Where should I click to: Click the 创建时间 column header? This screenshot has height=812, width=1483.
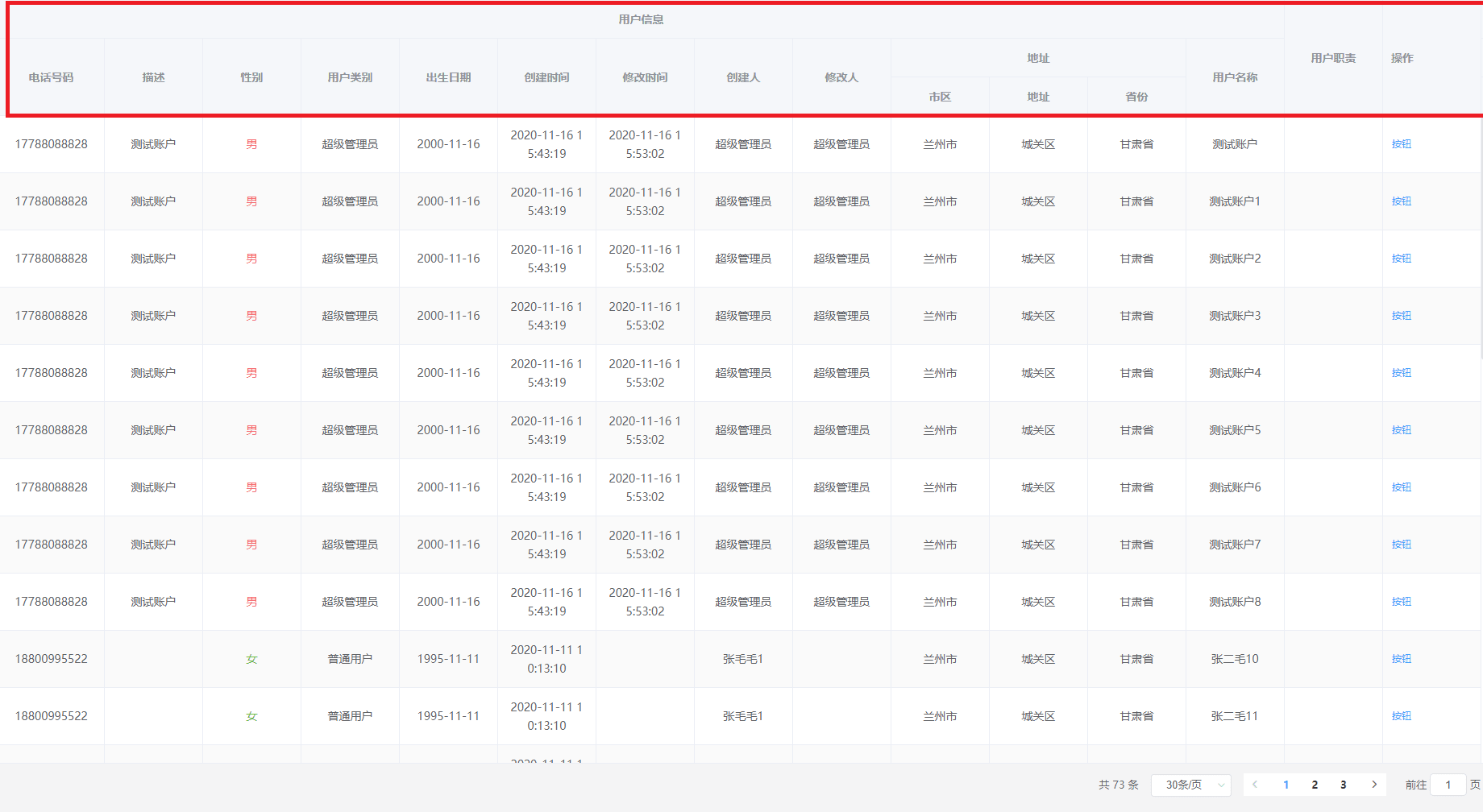pyautogui.click(x=546, y=77)
